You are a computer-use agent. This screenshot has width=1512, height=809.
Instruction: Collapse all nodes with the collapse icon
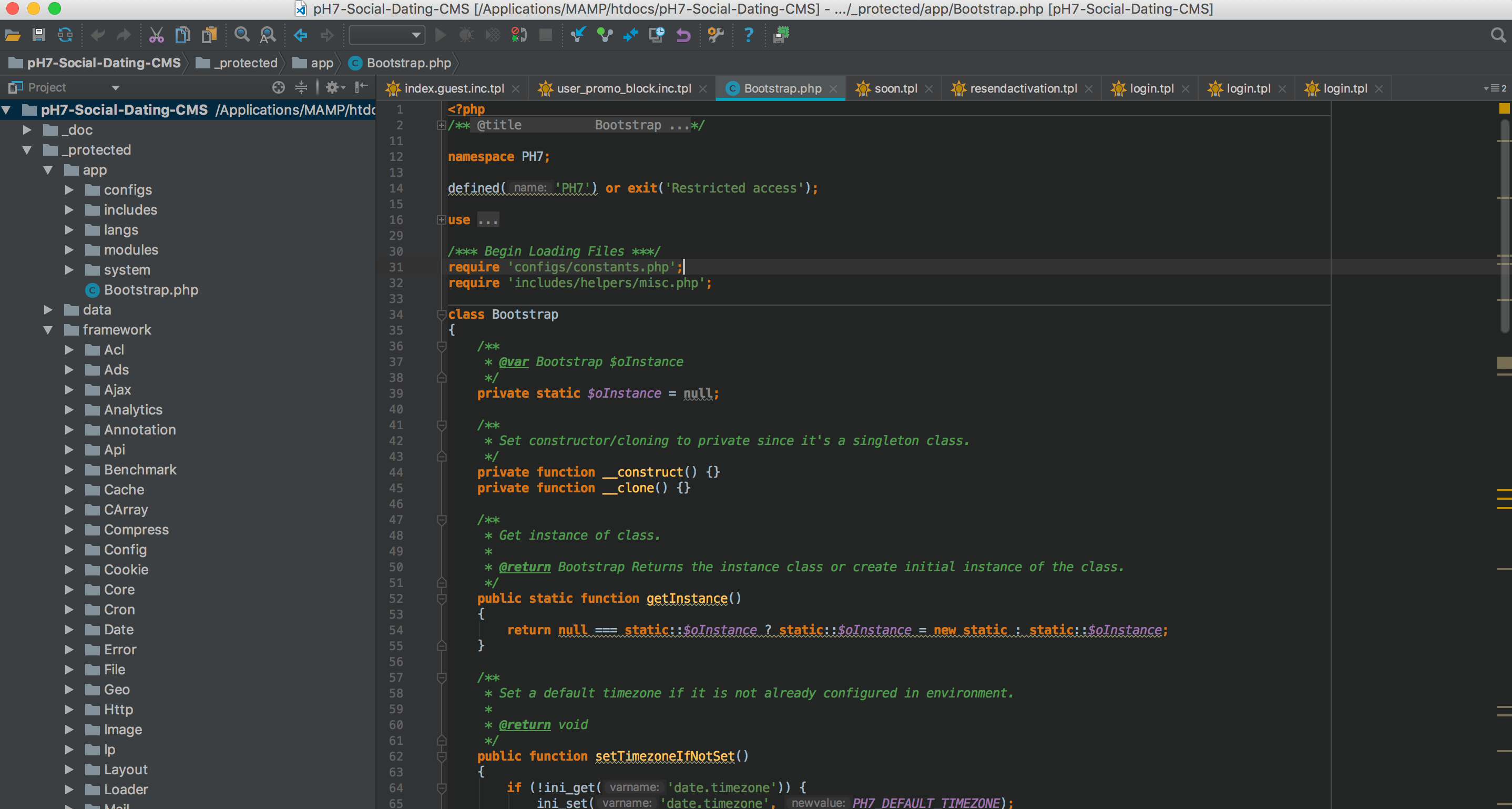tap(301, 87)
